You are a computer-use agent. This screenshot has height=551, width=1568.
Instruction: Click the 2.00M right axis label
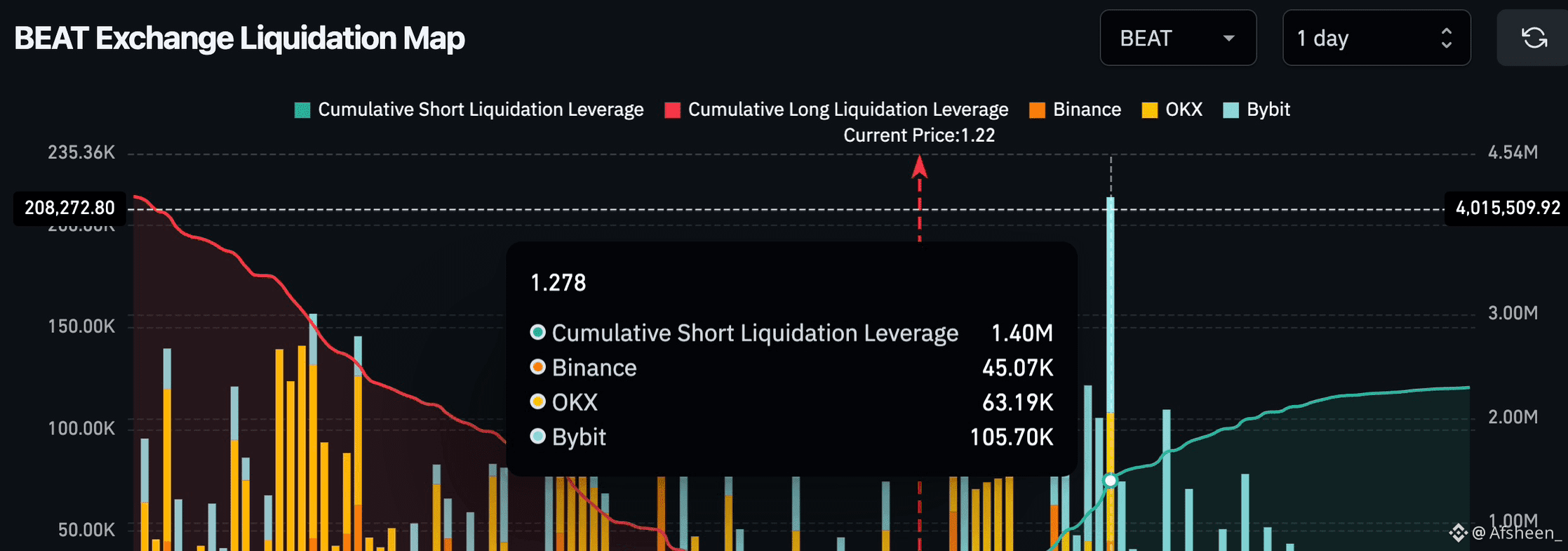click(1513, 417)
